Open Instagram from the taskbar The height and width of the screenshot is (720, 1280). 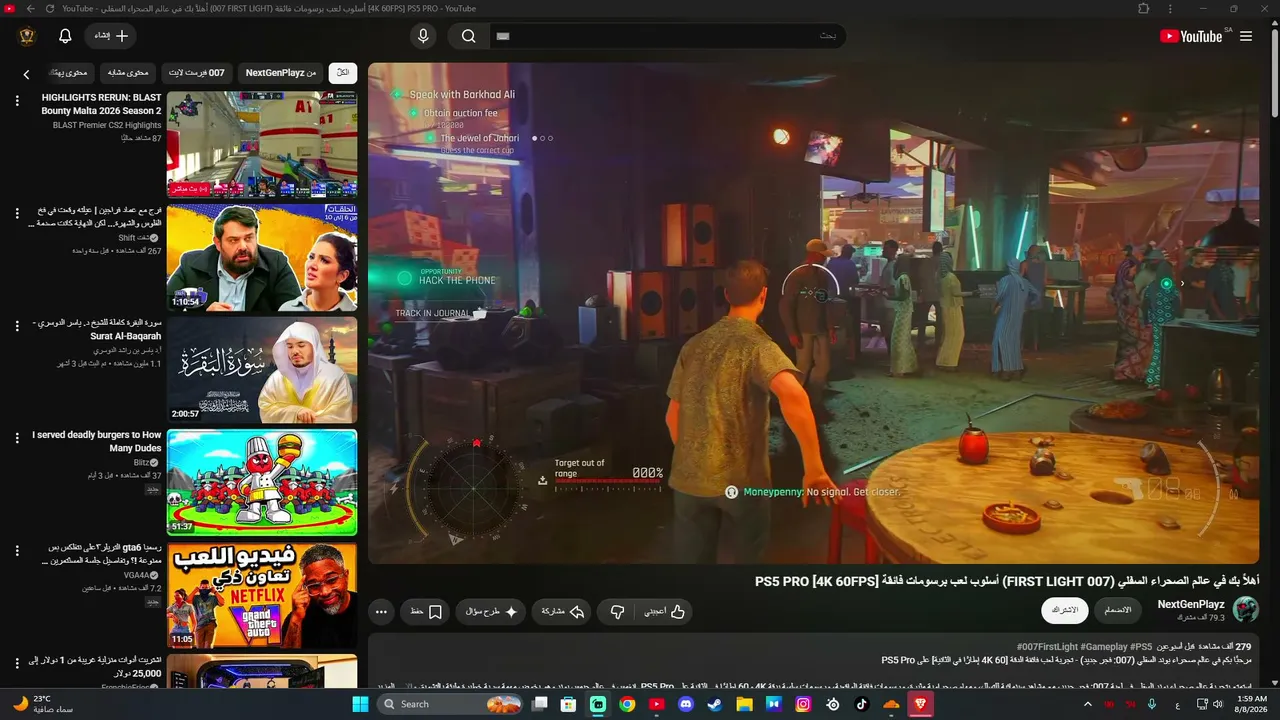[803, 704]
